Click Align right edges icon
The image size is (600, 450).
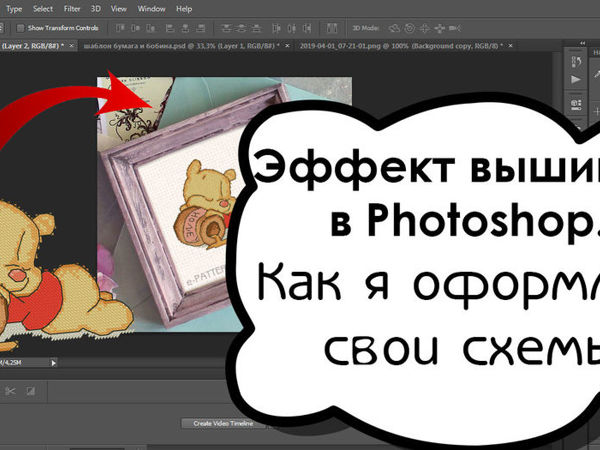click(201, 28)
